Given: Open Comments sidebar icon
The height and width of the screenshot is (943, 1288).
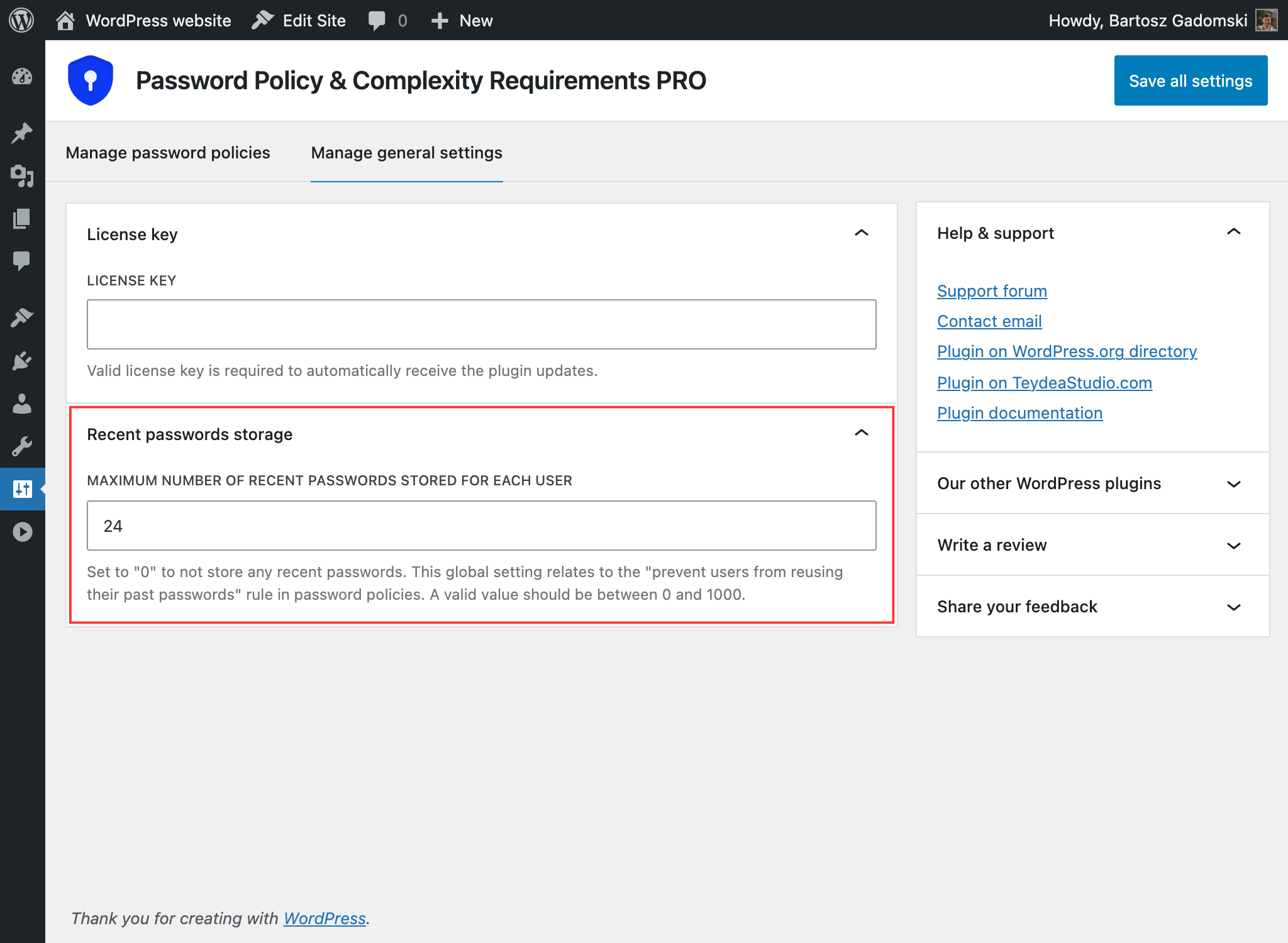Looking at the screenshot, I should click(22, 261).
